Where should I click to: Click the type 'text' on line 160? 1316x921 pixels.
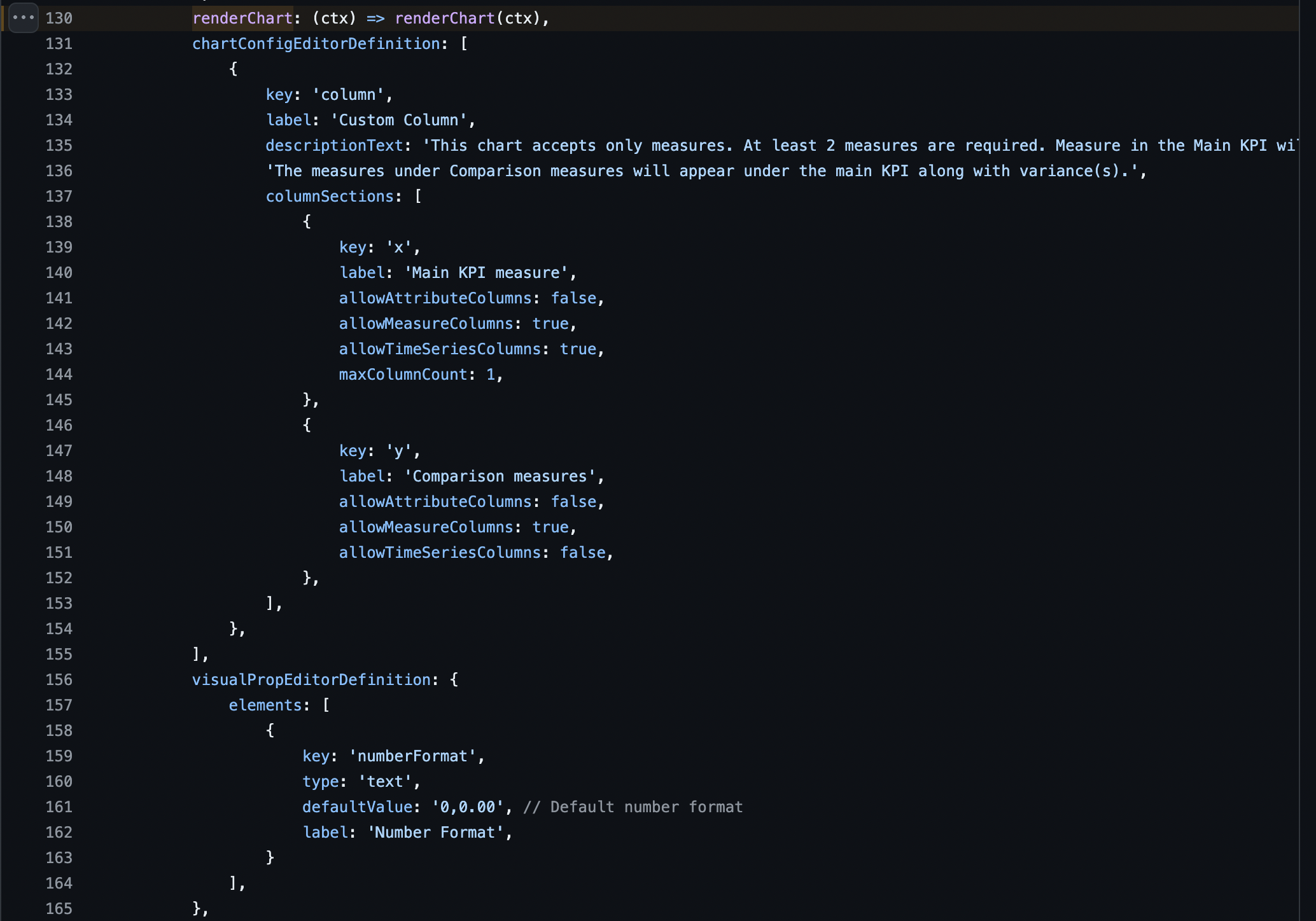pyautogui.click(x=385, y=781)
